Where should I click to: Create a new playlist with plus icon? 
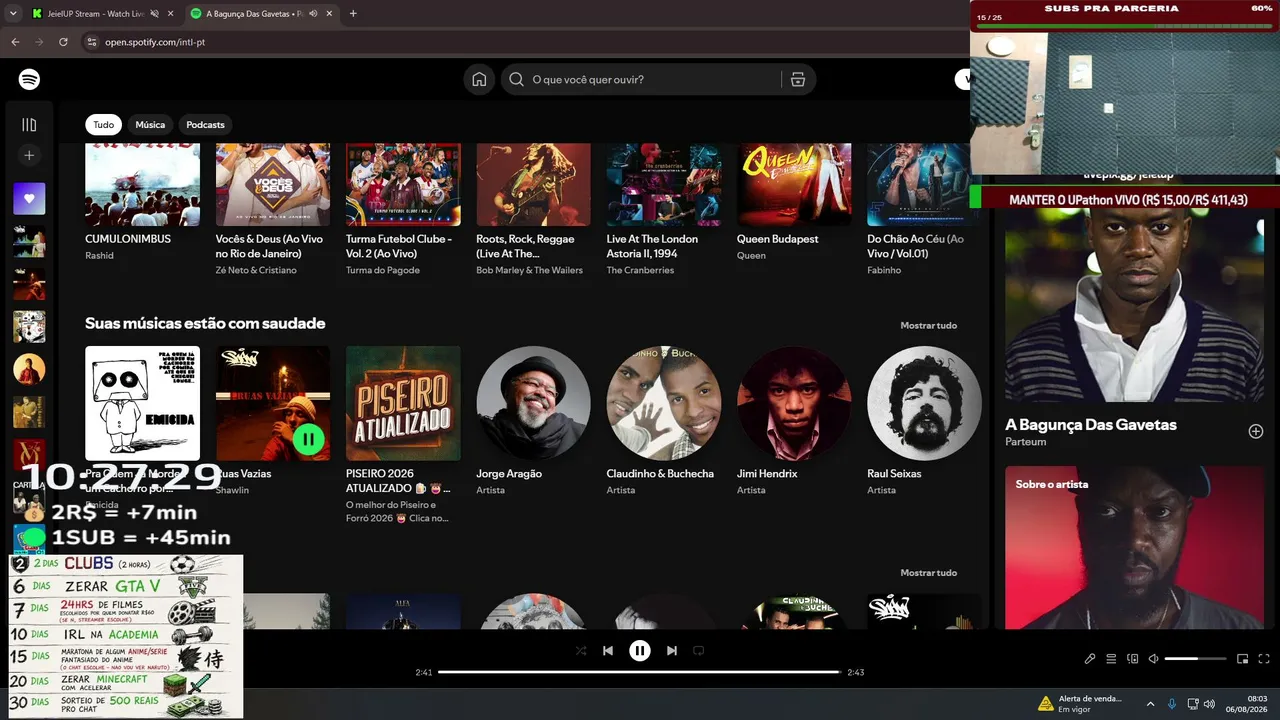pyautogui.click(x=29, y=155)
